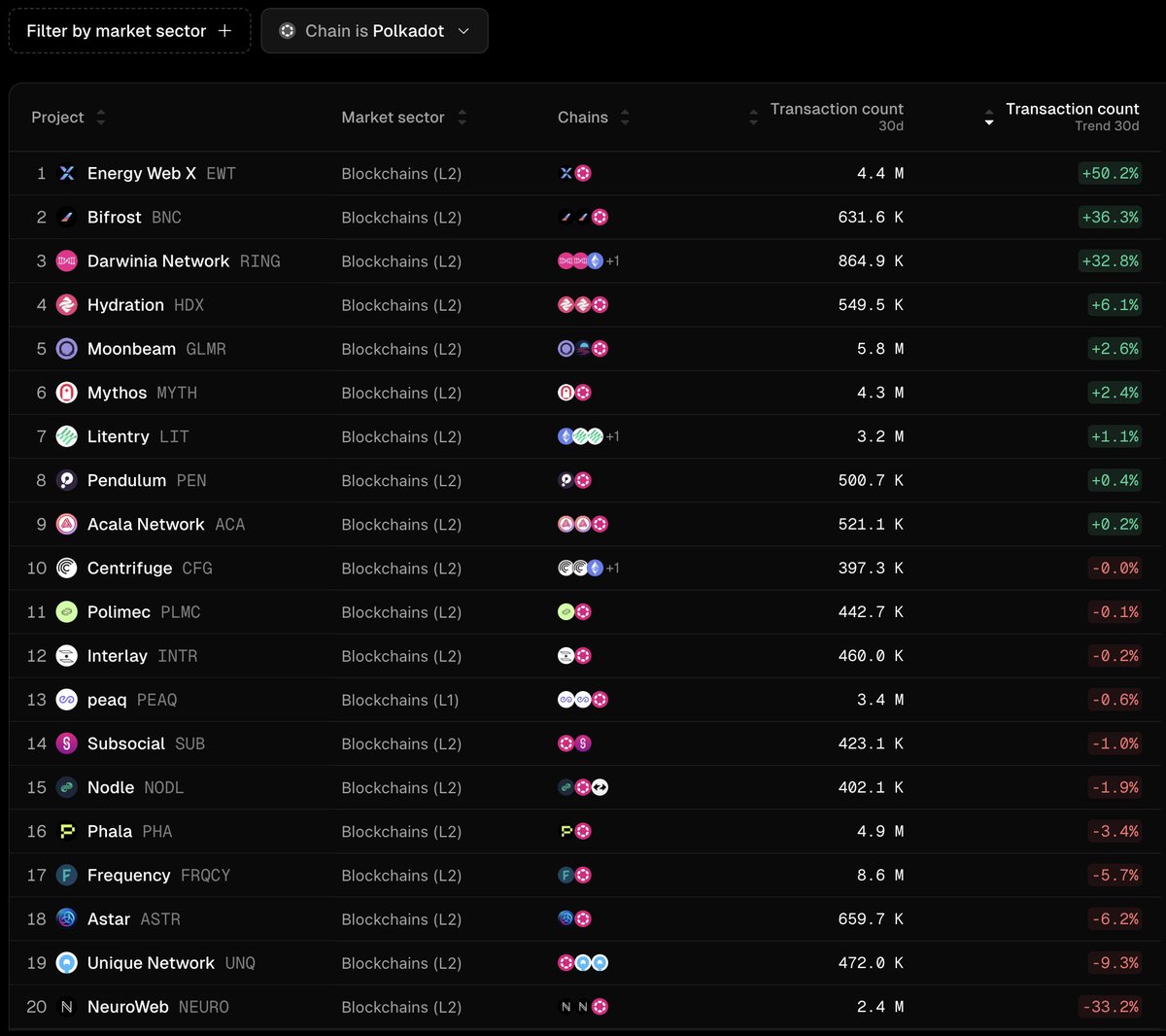Viewport: 1166px width, 1036px height.
Task: Click the Subsocial project logo
Action: pyautogui.click(x=66, y=743)
